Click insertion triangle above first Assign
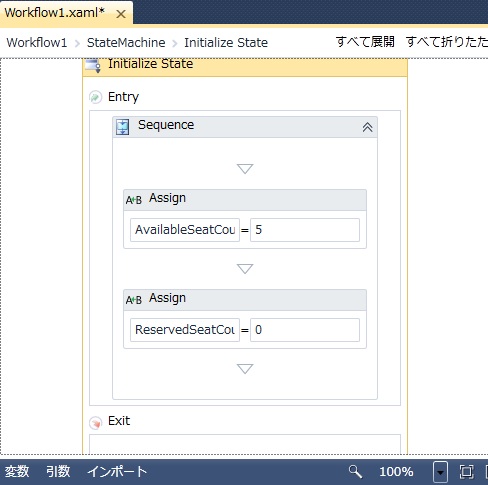488x485 pixels. click(245, 168)
